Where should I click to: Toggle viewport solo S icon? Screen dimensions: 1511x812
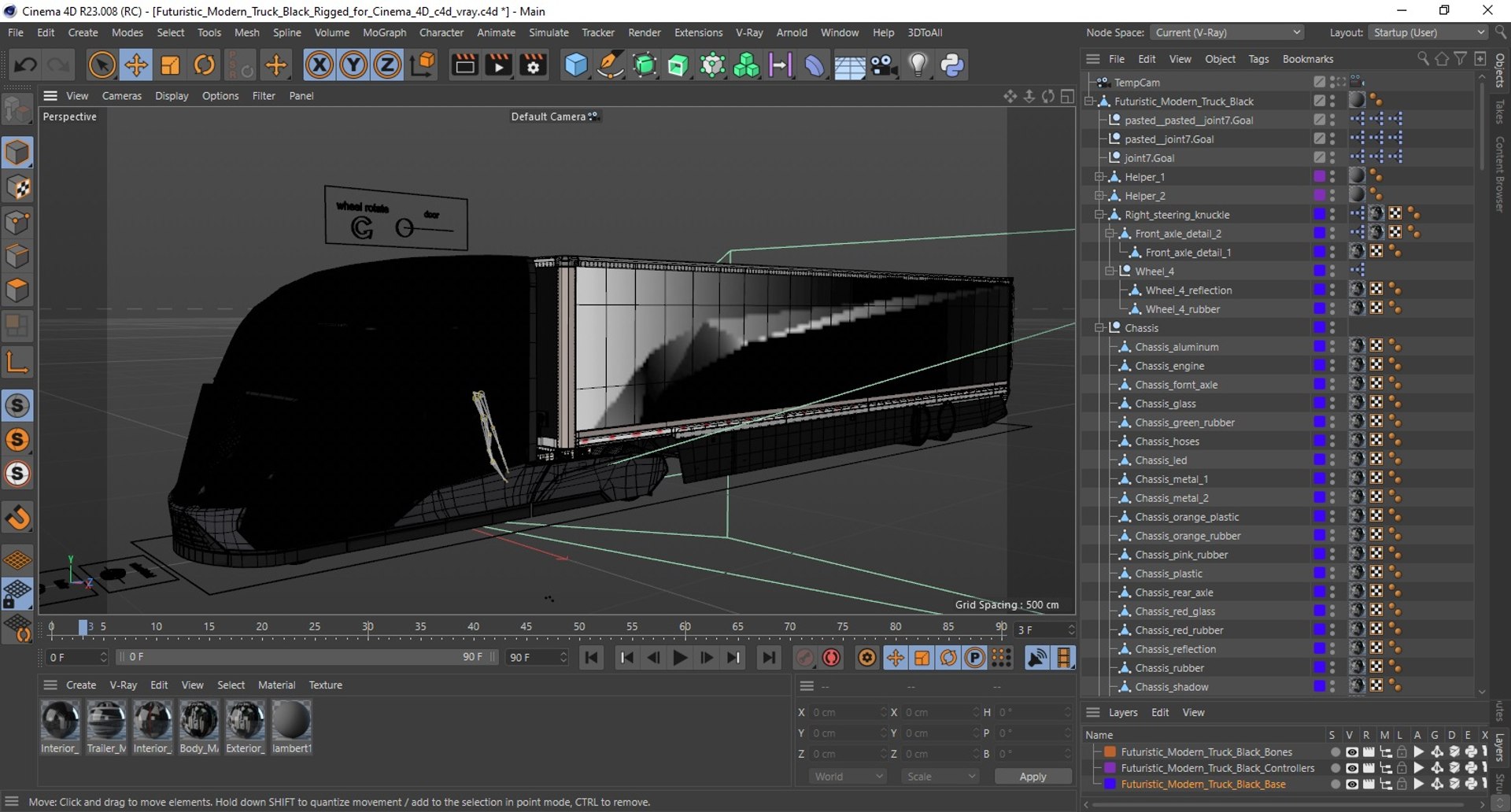(x=17, y=405)
